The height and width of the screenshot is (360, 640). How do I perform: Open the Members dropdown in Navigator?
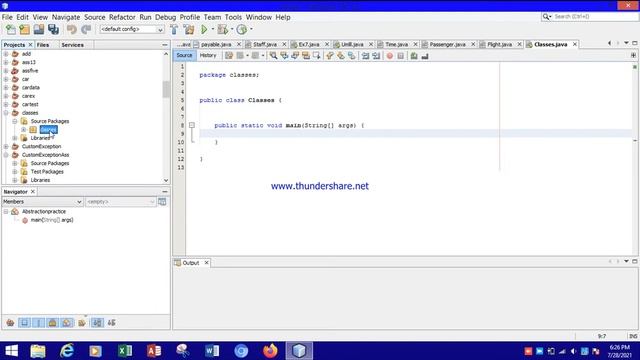(x=42, y=202)
